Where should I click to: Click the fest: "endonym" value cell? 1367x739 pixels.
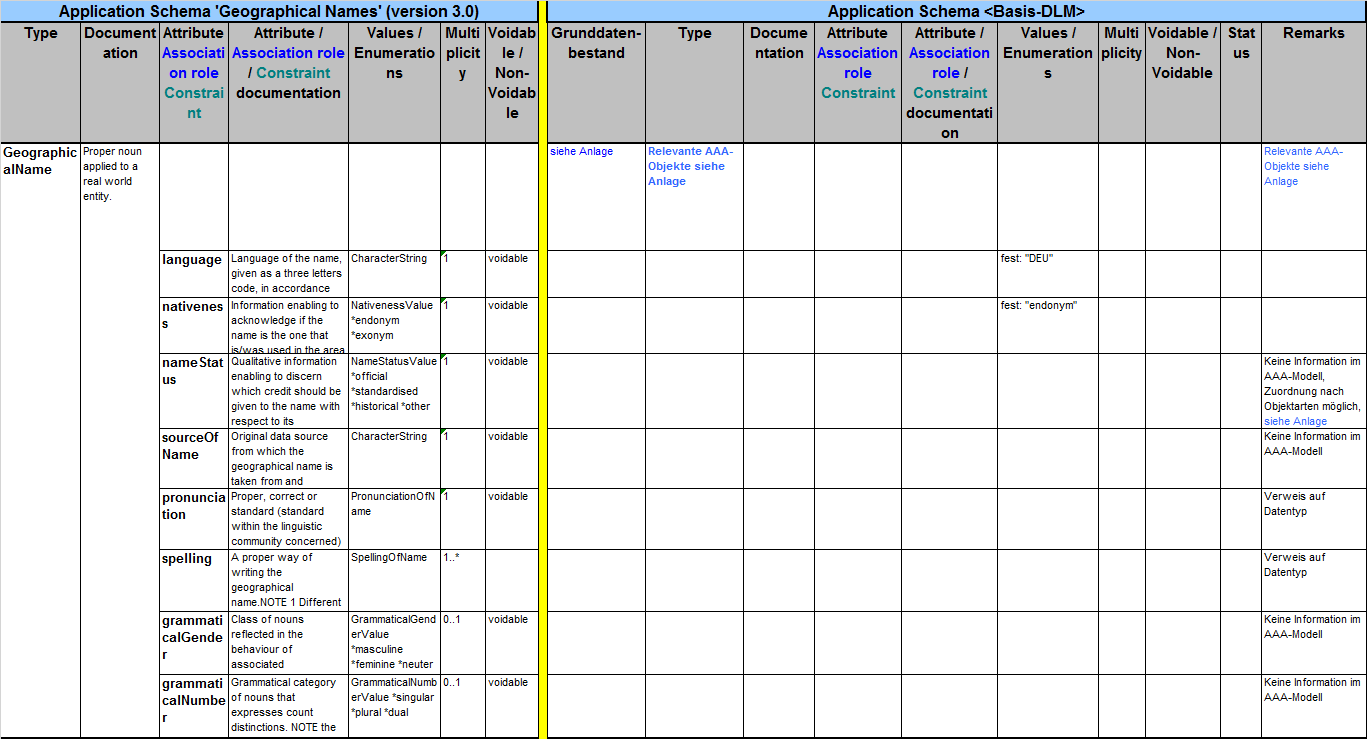point(1048,325)
